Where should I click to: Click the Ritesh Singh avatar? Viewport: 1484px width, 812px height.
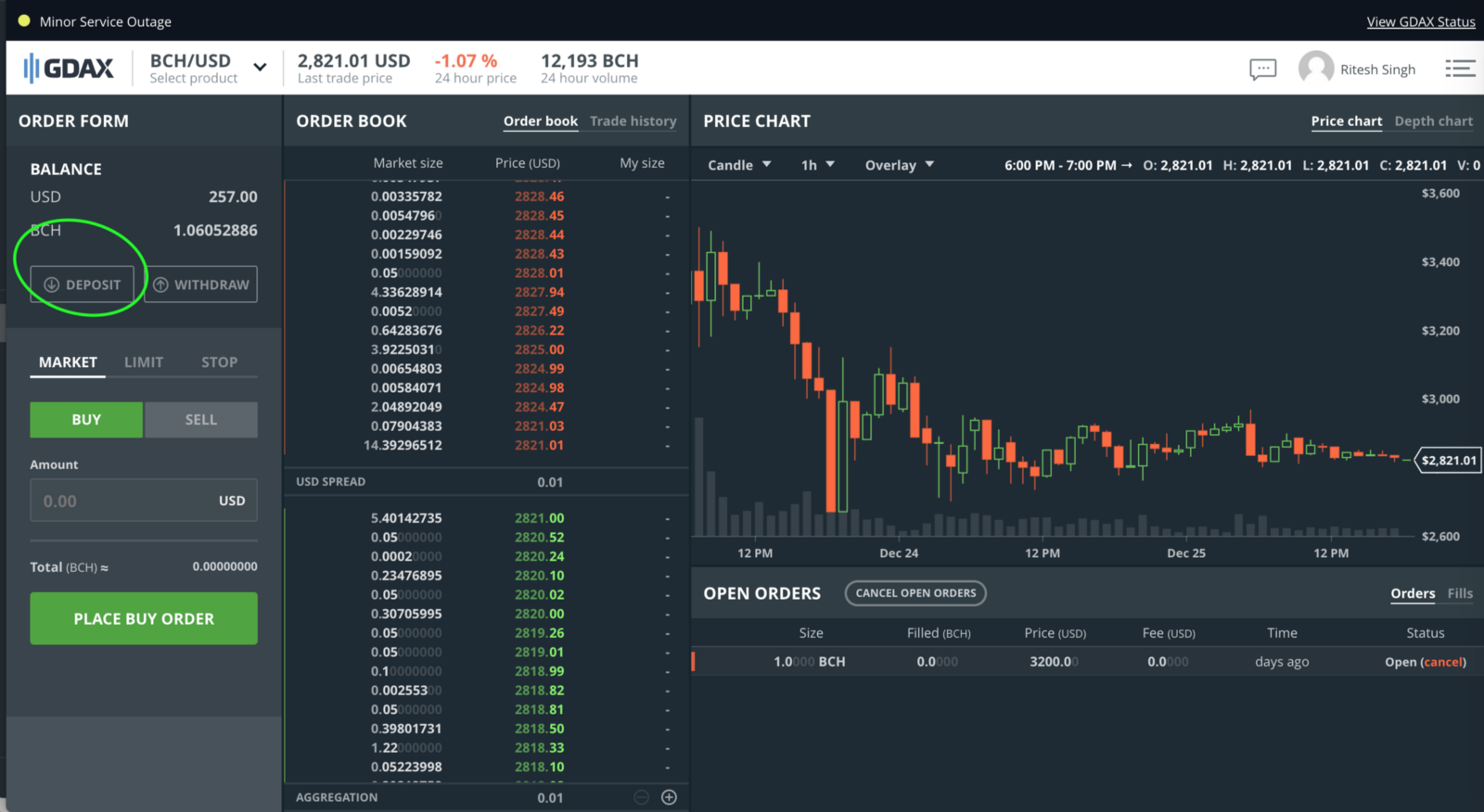point(1316,69)
